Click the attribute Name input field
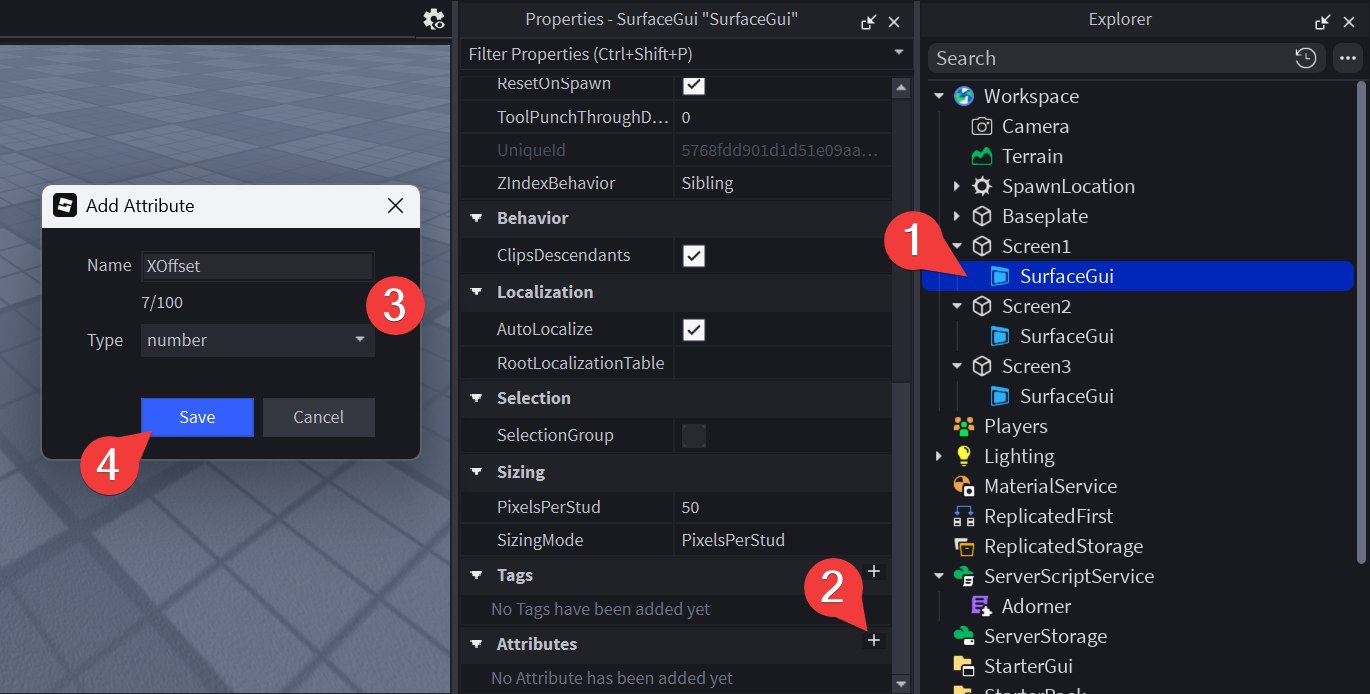The width and height of the screenshot is (1370, 694). click(257, 266)
